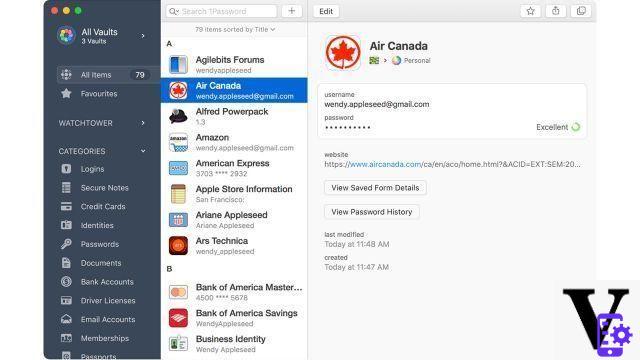This screenshot has height=360, width=640.
Task: Click the Identities category icon
Action: click(66, 225)
